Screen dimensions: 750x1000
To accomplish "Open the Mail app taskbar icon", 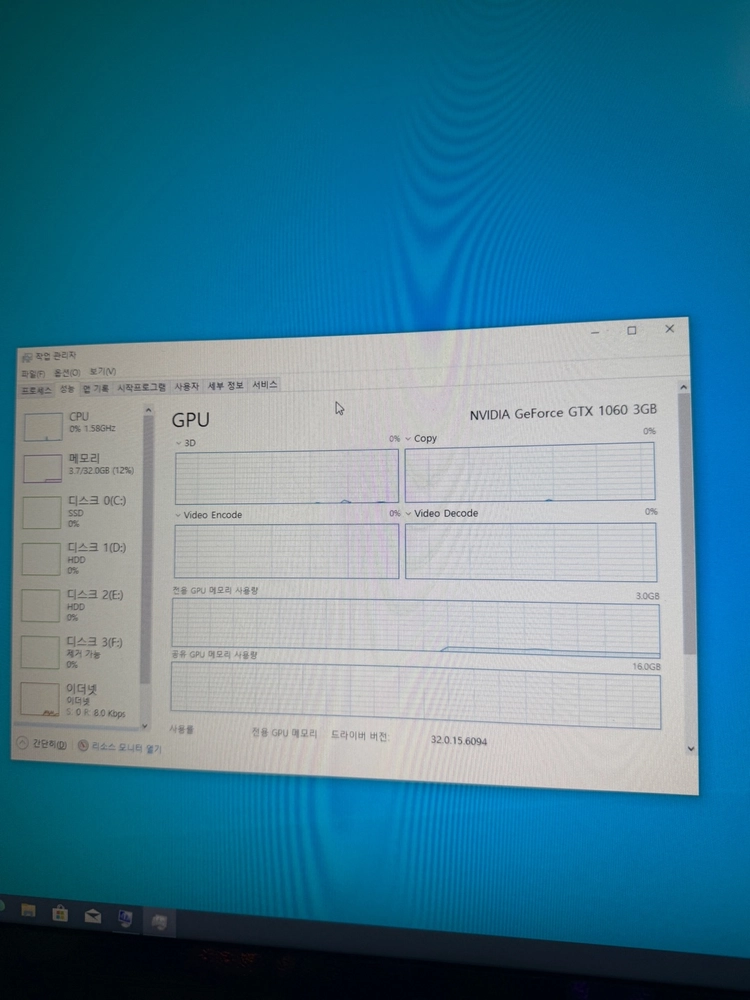I will [x=92, y=916].
